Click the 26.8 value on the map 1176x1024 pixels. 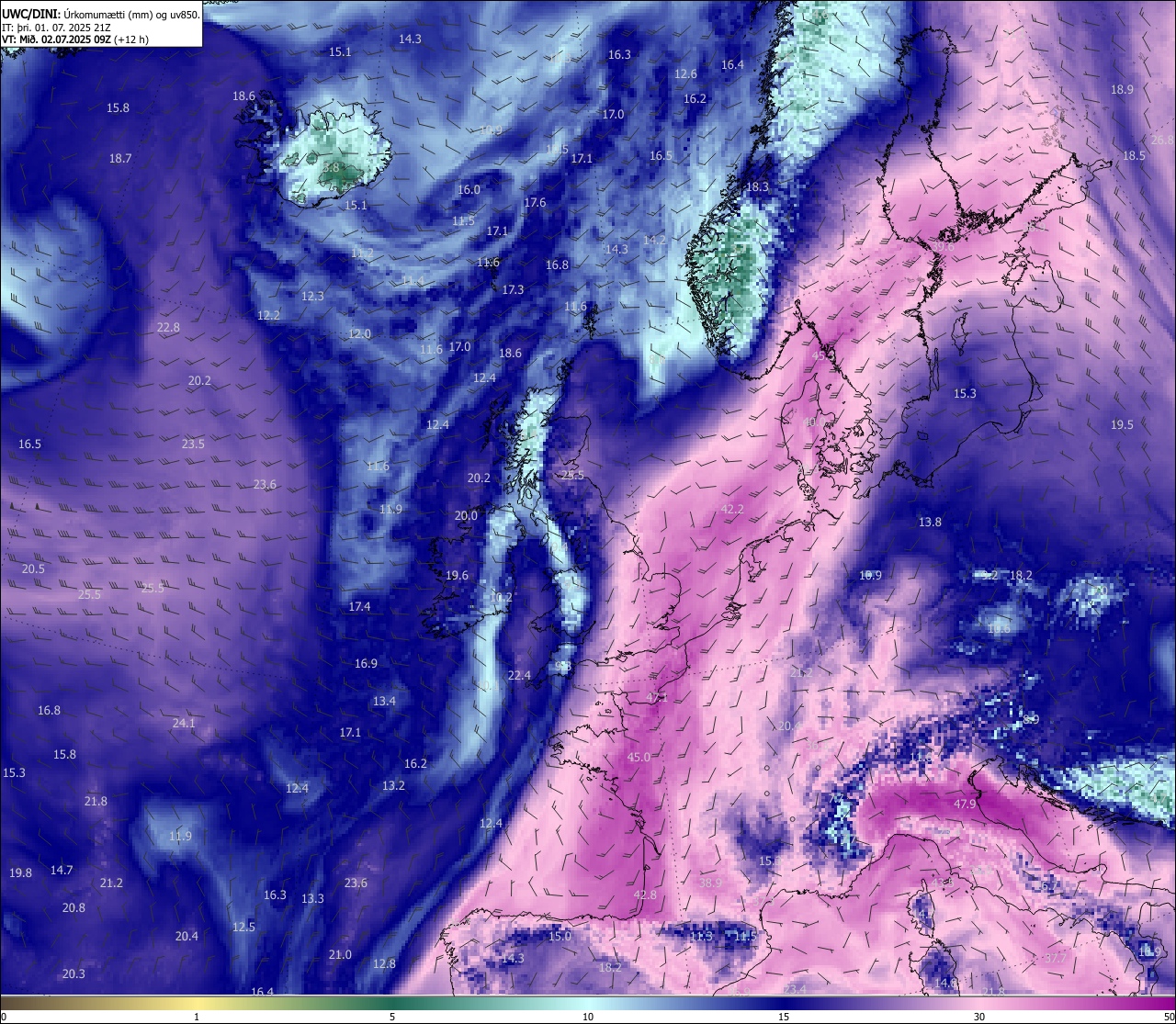1162,140
